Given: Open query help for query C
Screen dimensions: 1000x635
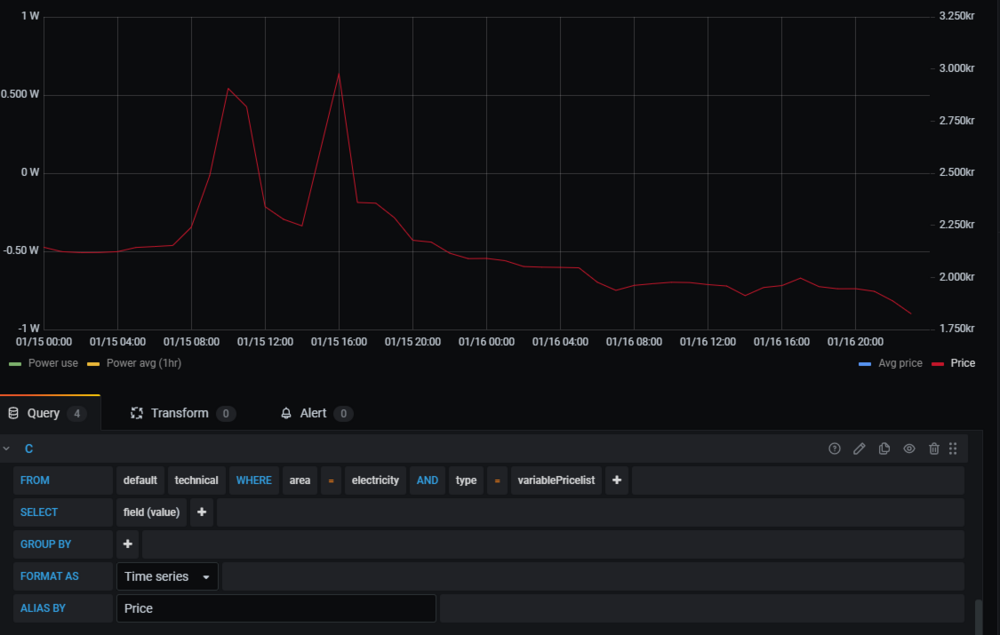Looking at the screenshot, I should [x=835, y=449].
